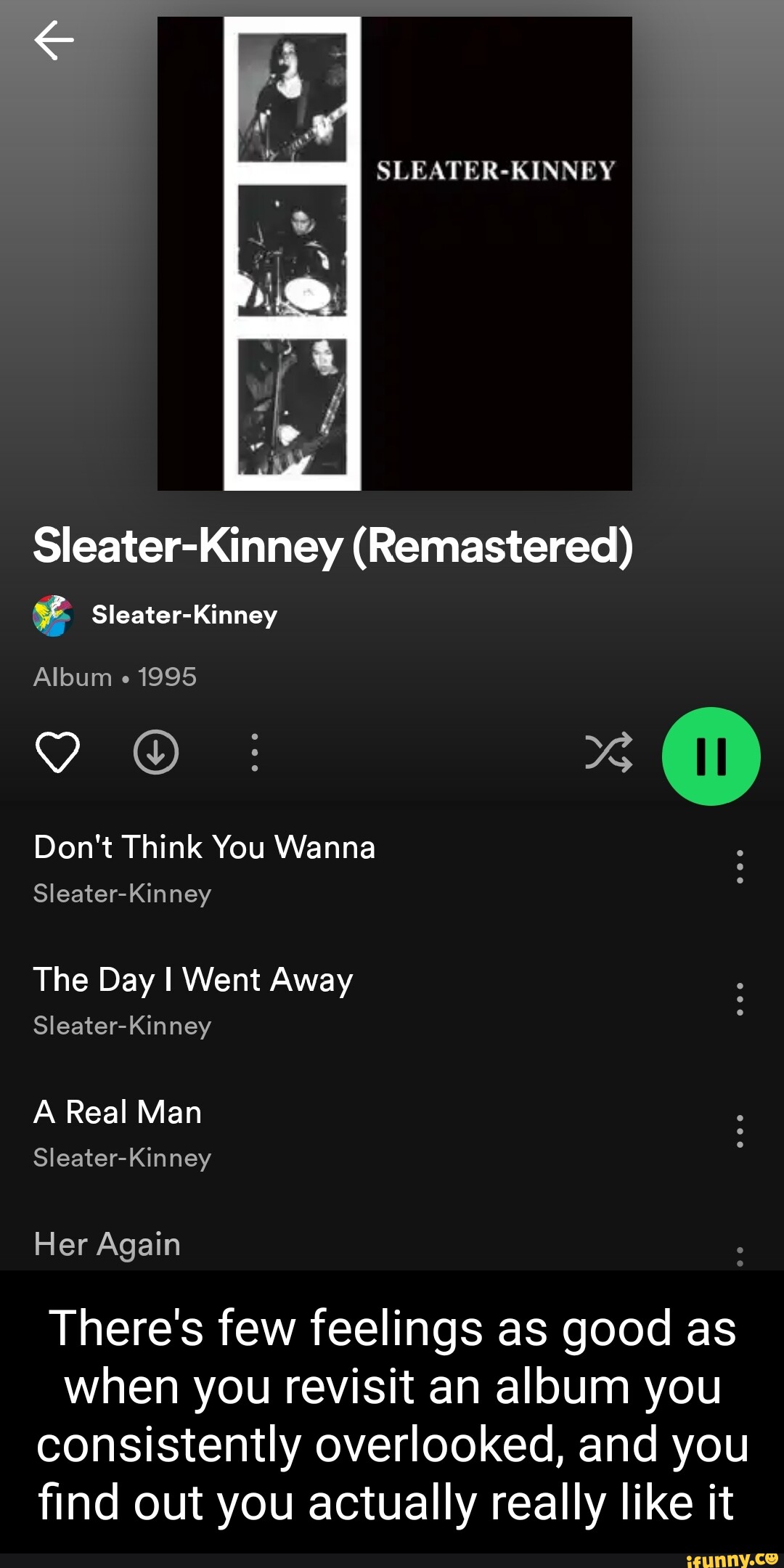
Task: Open options for Don't Think You Wanna
Action: pyautogui.click(x=740, y=866)
